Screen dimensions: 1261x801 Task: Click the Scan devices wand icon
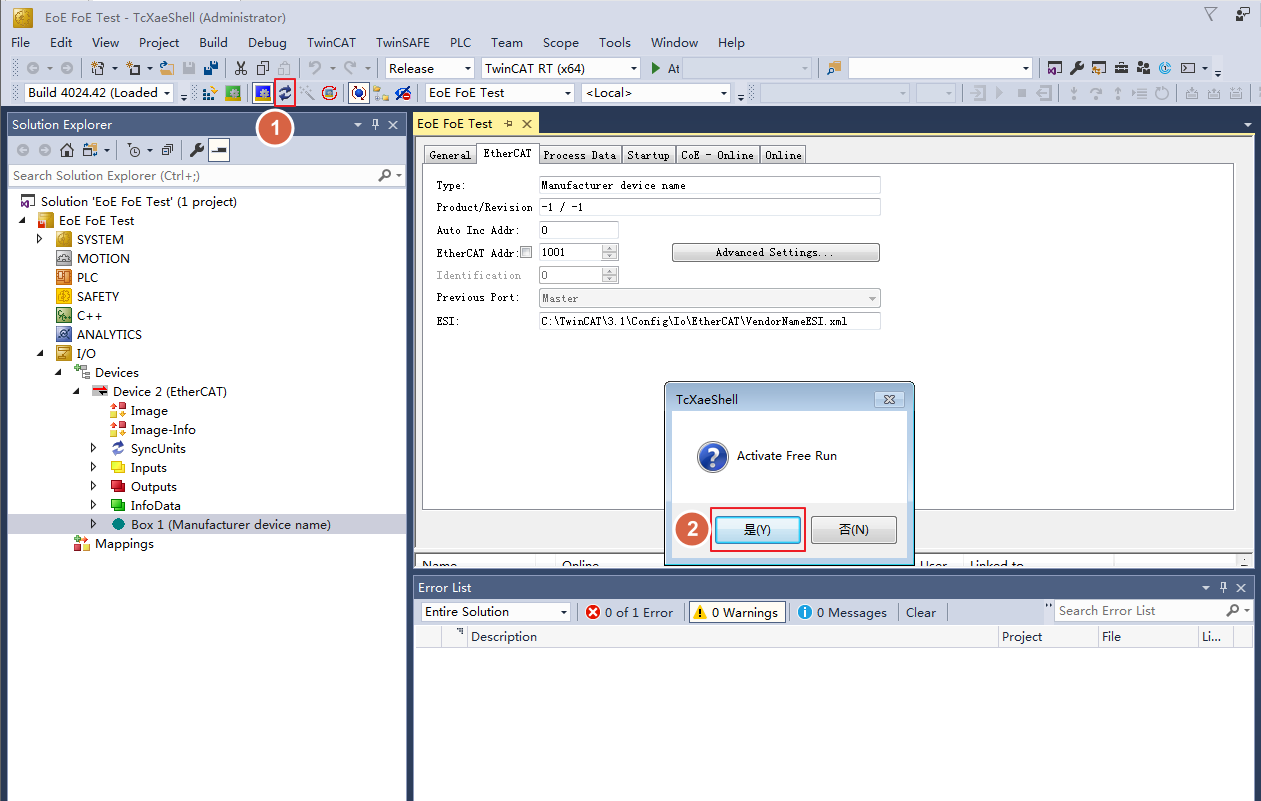307,93
